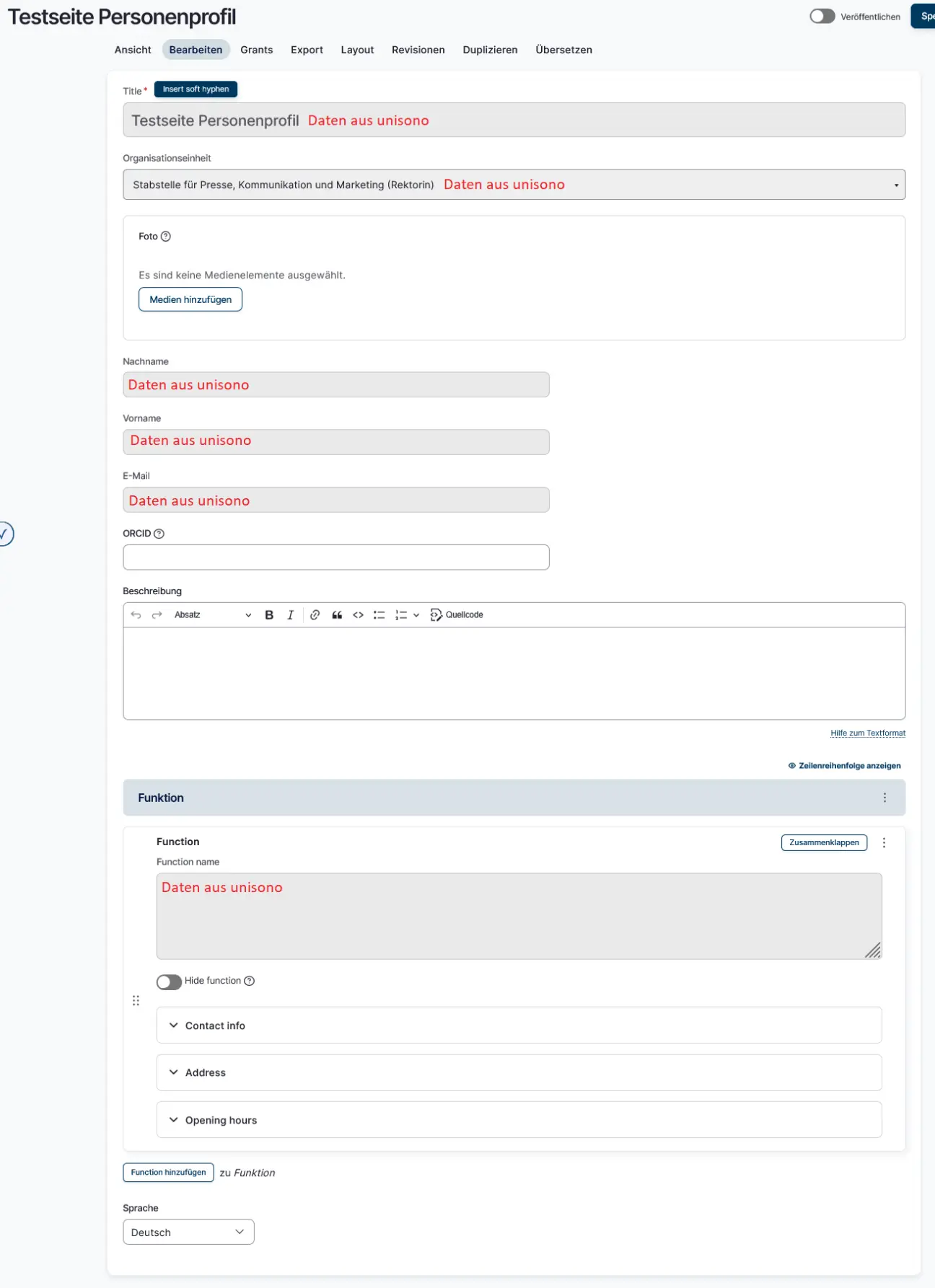Insert a block quote in editor

pos(337,615)
